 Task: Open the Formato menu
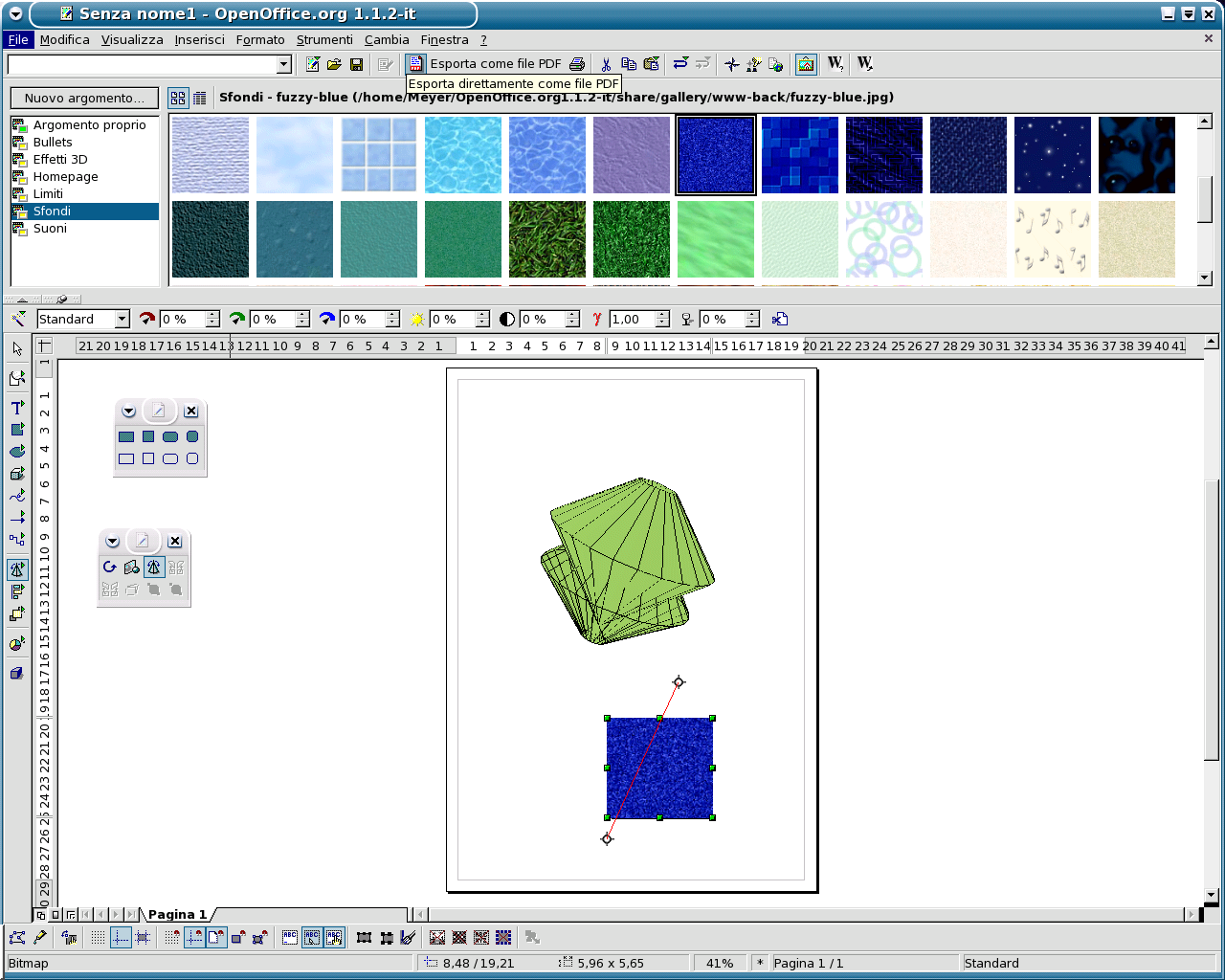(260, 40)
